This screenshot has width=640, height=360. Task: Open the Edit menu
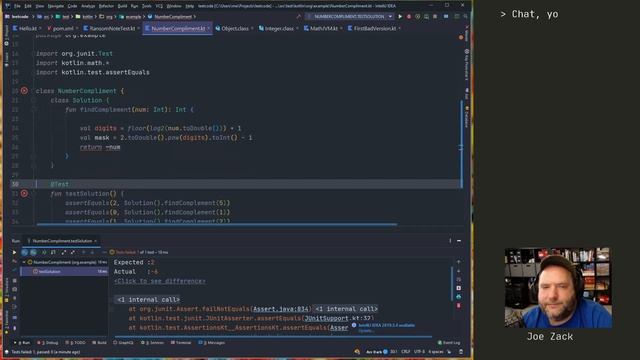point(28,6)
